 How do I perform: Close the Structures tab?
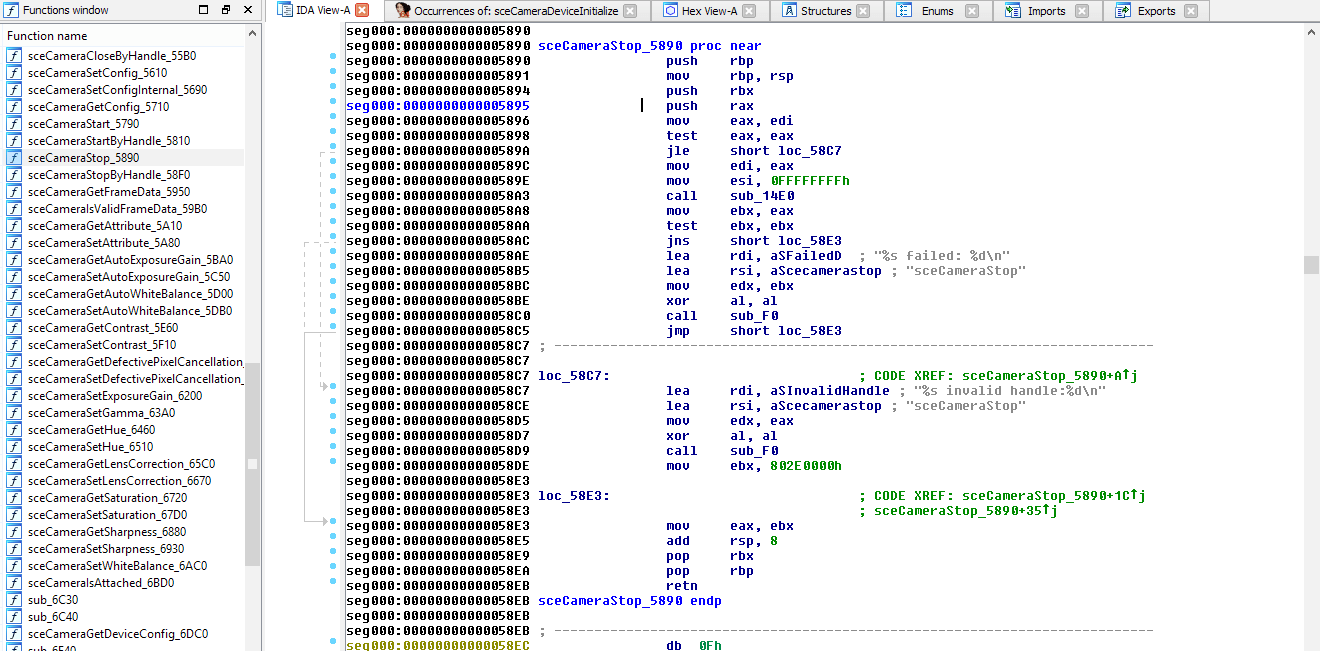[863, 11]
